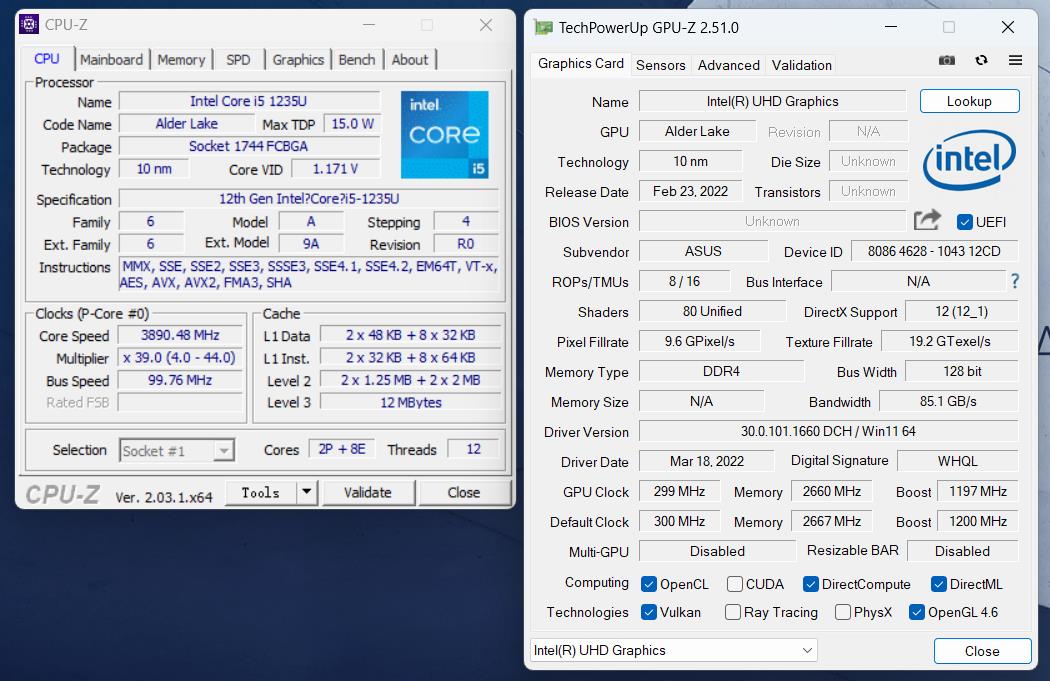
Task: Switch to the Mainboard tab
Action: pyautogui.click(x=111, y=60)
